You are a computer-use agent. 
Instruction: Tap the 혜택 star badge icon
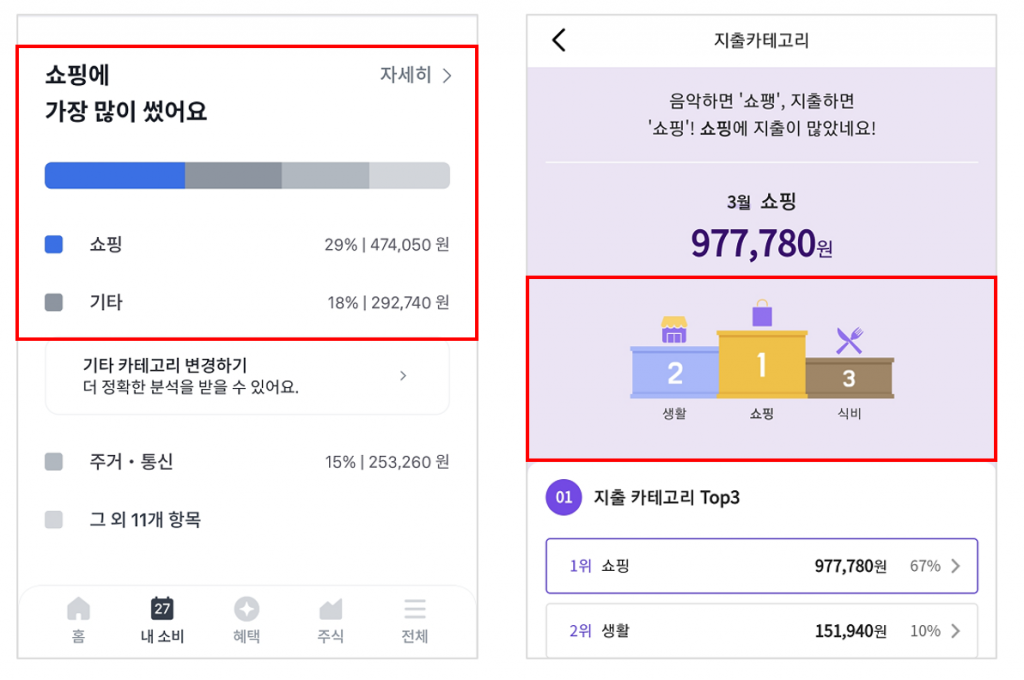pos(247,609)
